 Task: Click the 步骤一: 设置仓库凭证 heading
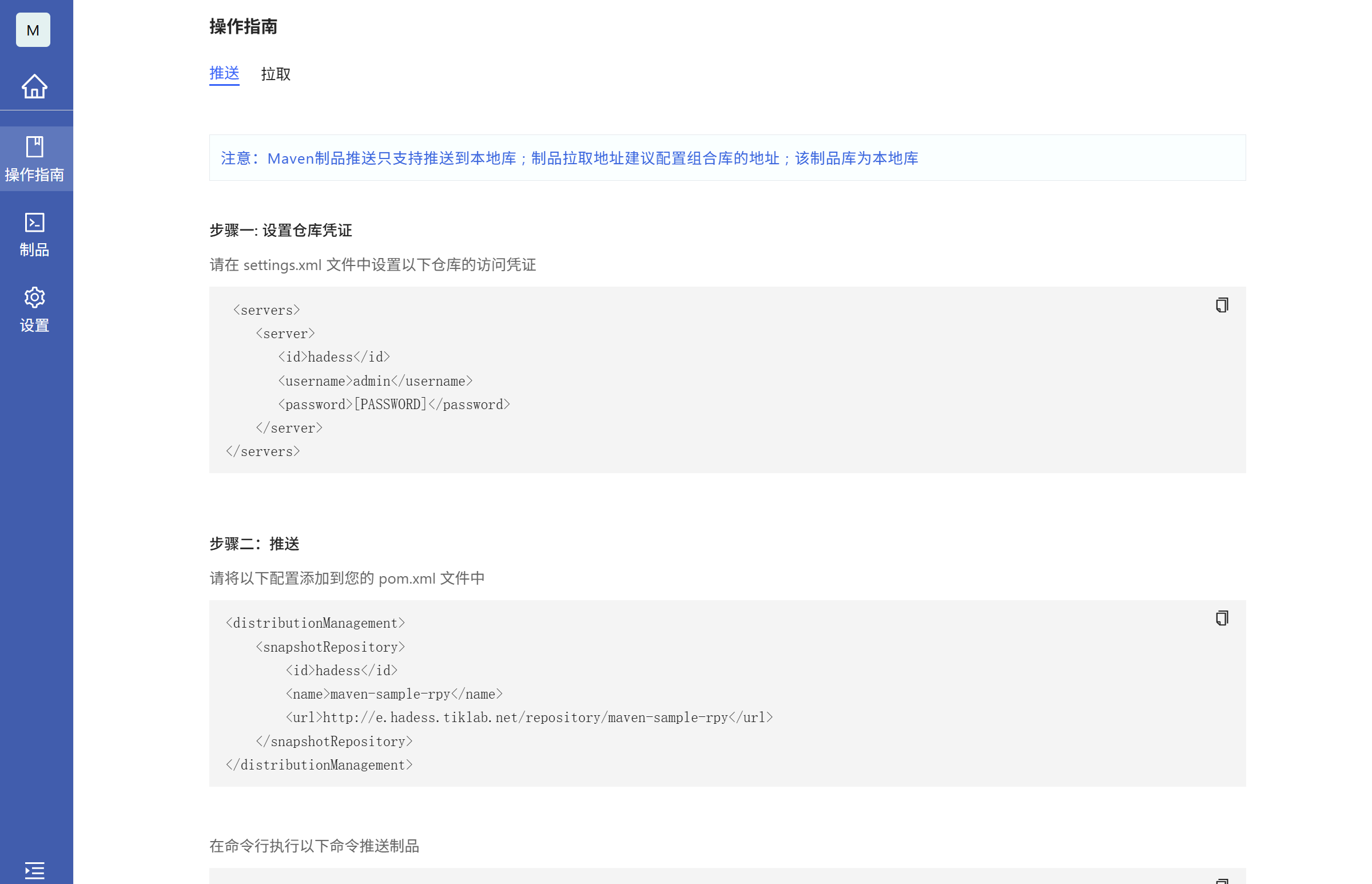pos(280,231)
